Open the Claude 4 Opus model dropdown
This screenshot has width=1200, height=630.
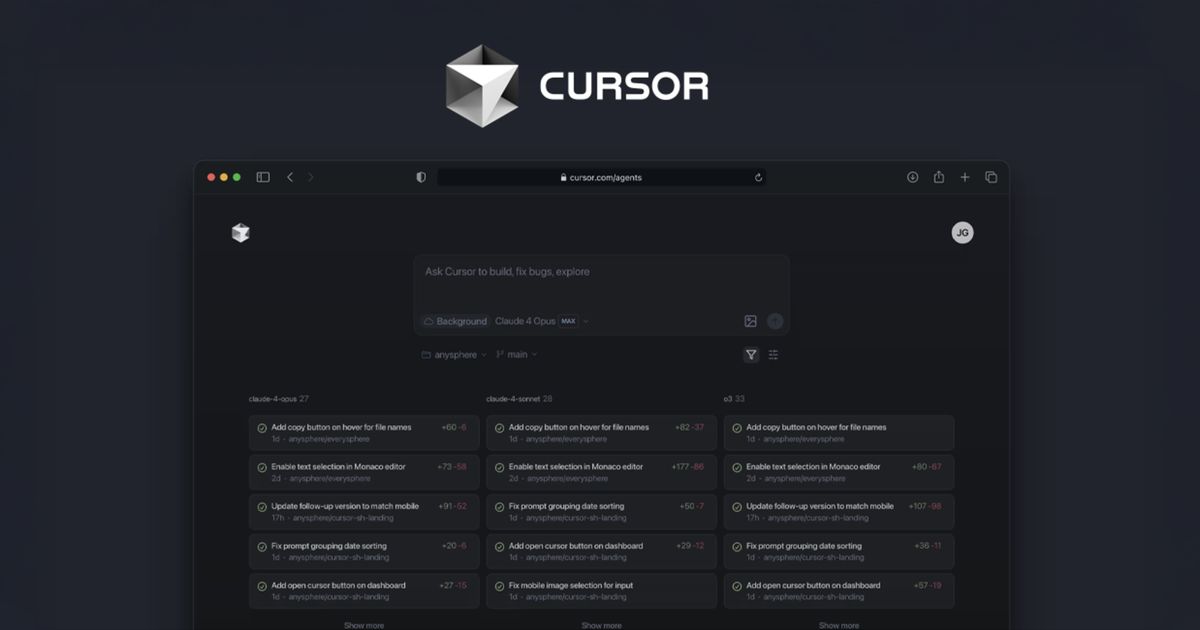pos(542,321)
